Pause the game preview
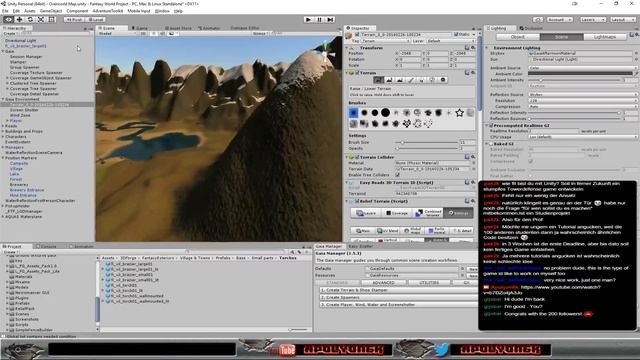This screenshot has height=360, width=640. [x=320, y=19]
